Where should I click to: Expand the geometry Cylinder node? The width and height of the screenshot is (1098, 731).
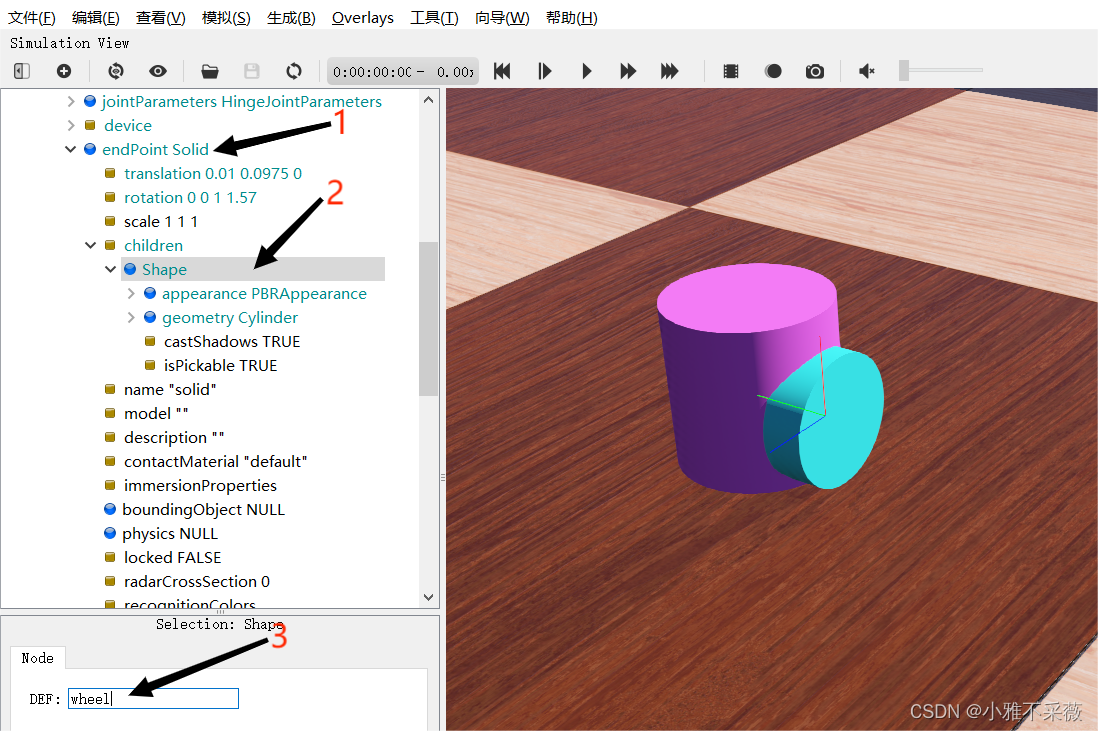131,318
